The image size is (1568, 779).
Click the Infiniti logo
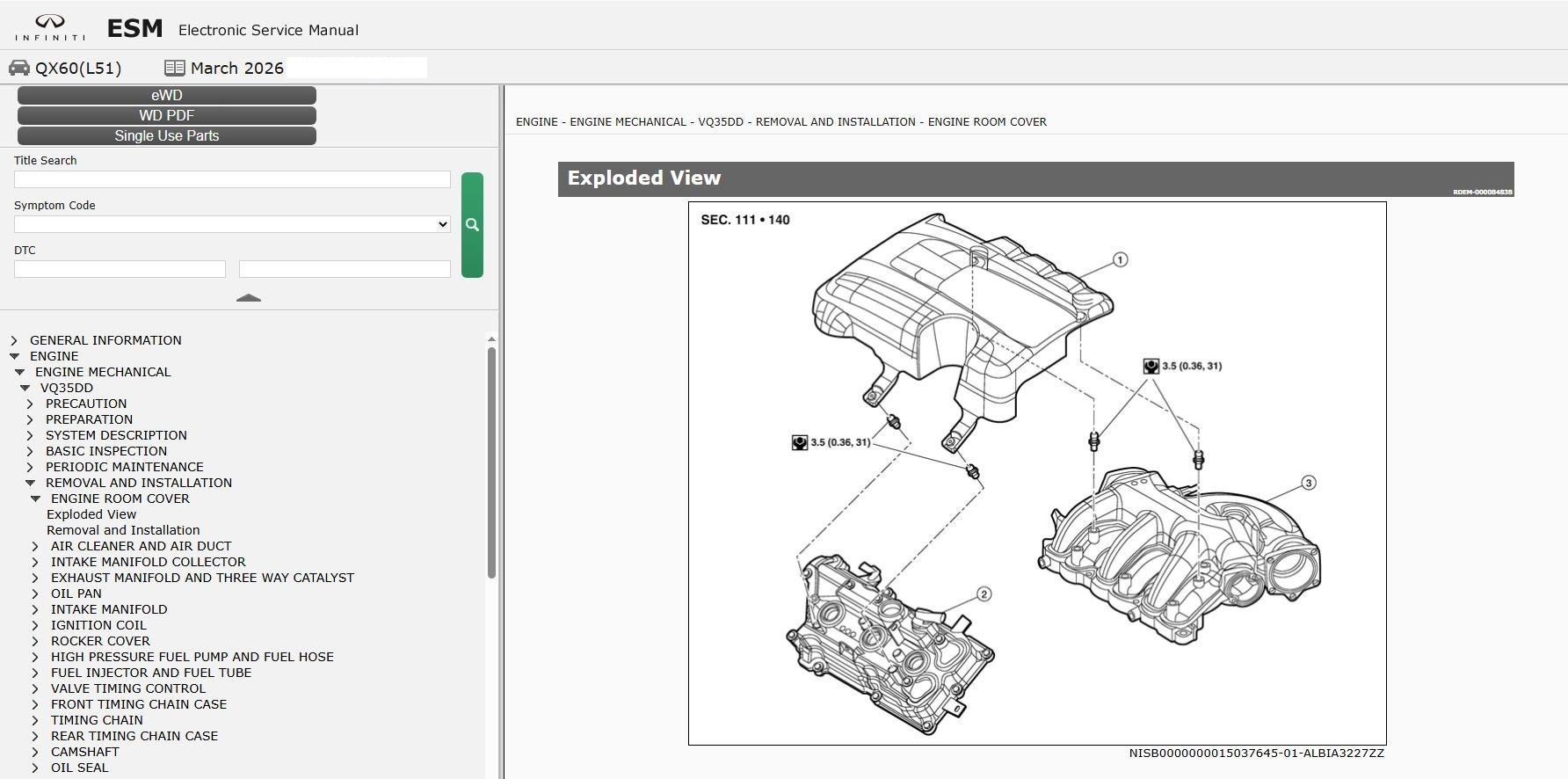(x=50, y=28)
